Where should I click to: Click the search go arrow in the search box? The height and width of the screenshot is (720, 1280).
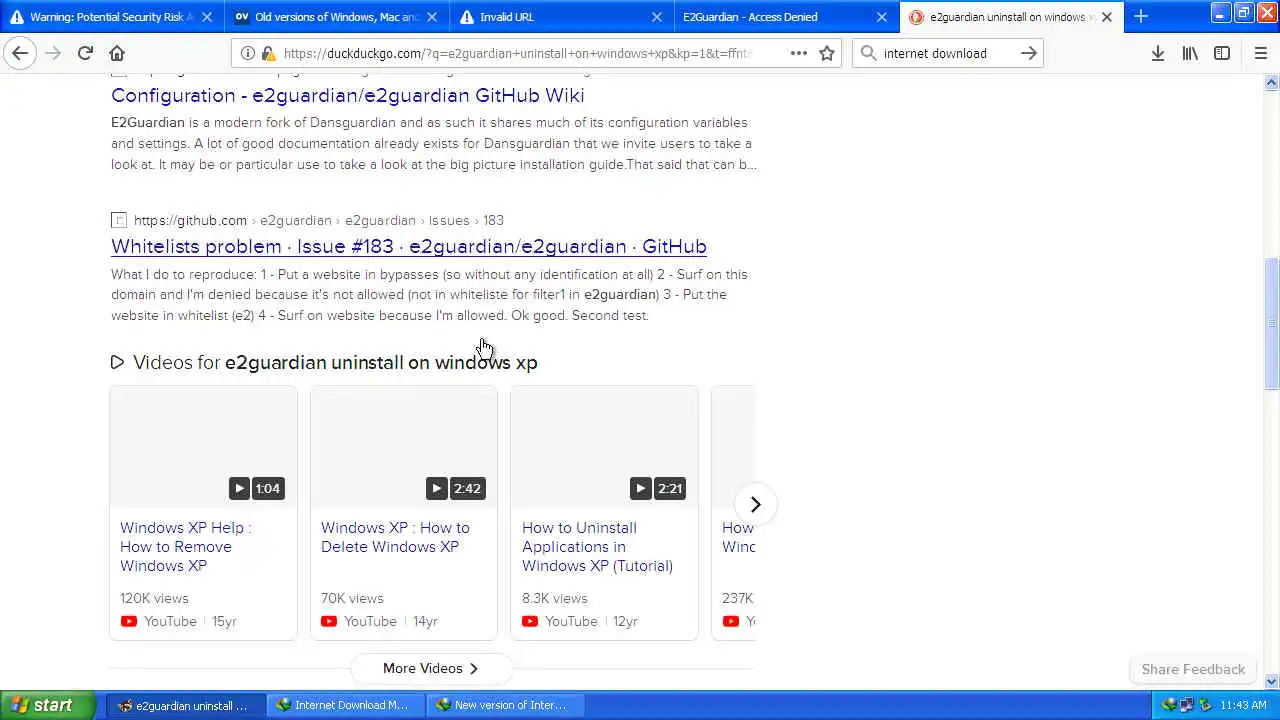1028,53
